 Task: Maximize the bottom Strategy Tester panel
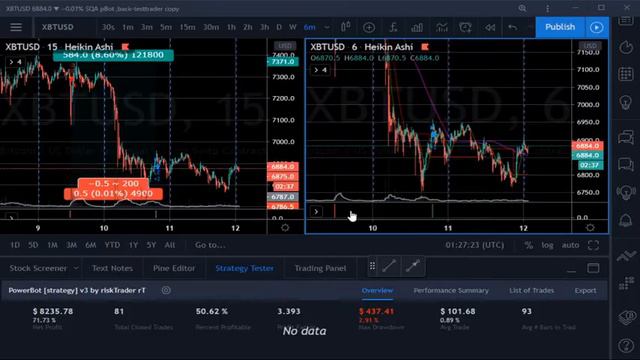pyautogui.click(x=593, y=268)
